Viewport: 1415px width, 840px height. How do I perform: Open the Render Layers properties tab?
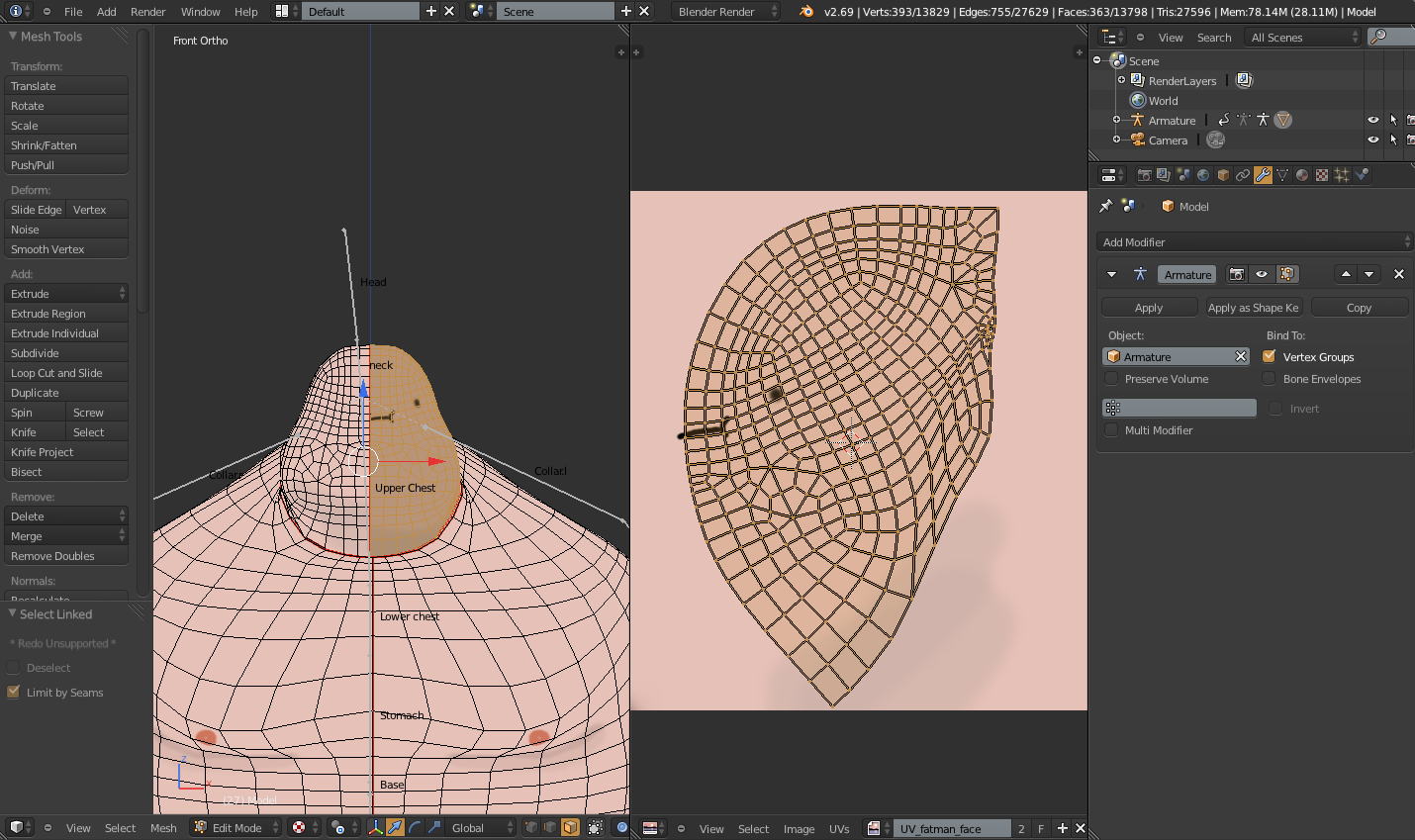(x=1164, y=175)
